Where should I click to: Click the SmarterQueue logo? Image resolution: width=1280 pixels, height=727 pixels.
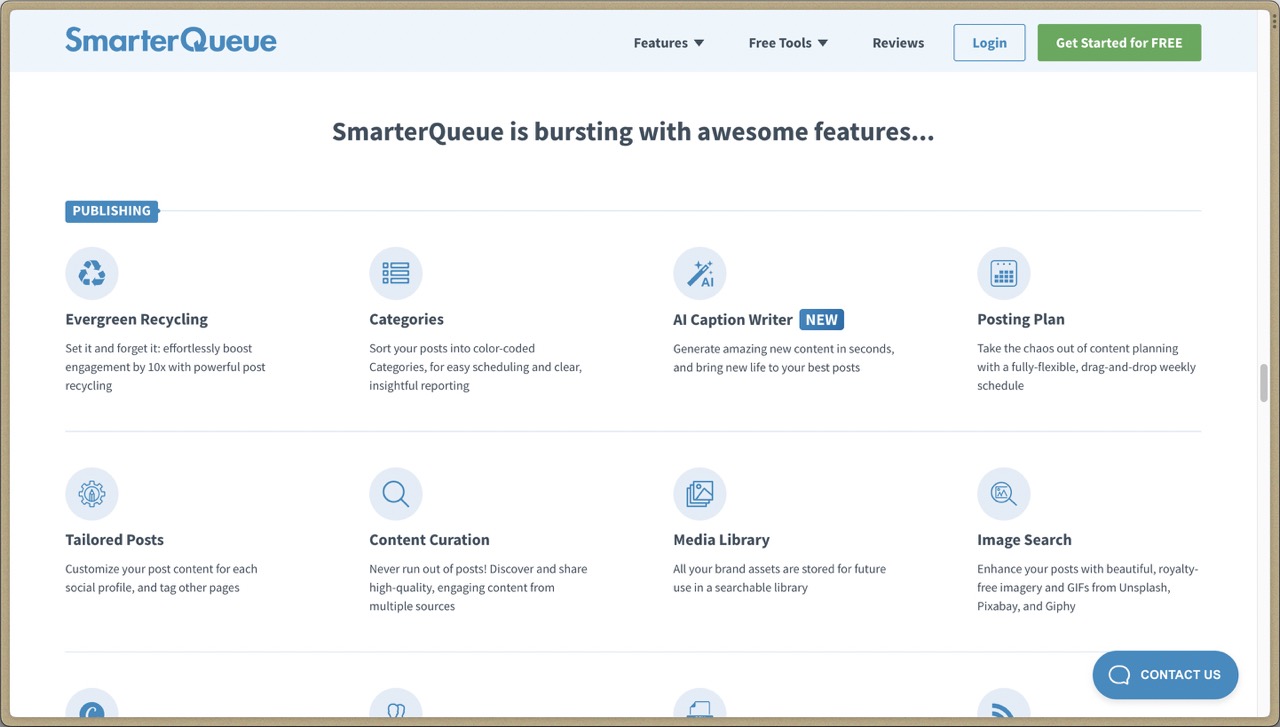point(171,40)
